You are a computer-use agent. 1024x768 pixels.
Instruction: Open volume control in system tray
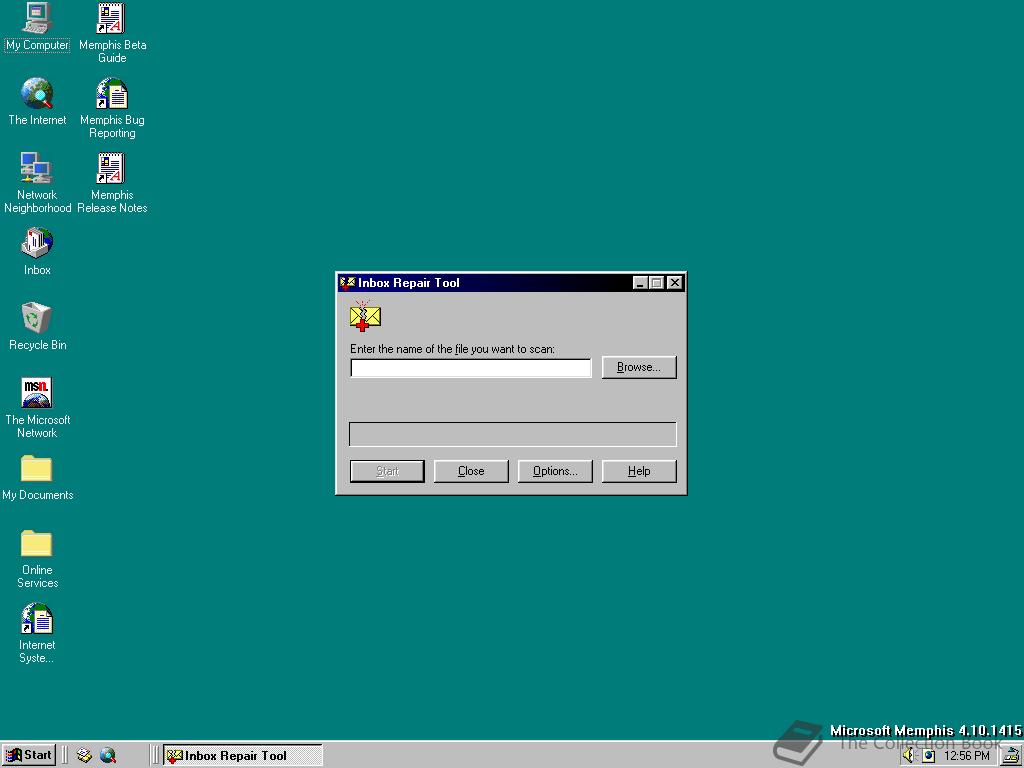[x=909, y=756]
